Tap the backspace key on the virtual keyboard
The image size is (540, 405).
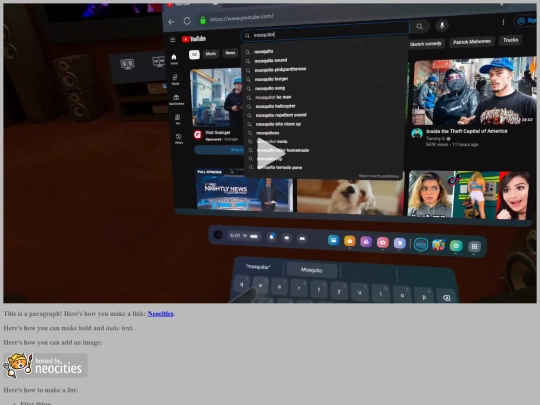point(446,298)
